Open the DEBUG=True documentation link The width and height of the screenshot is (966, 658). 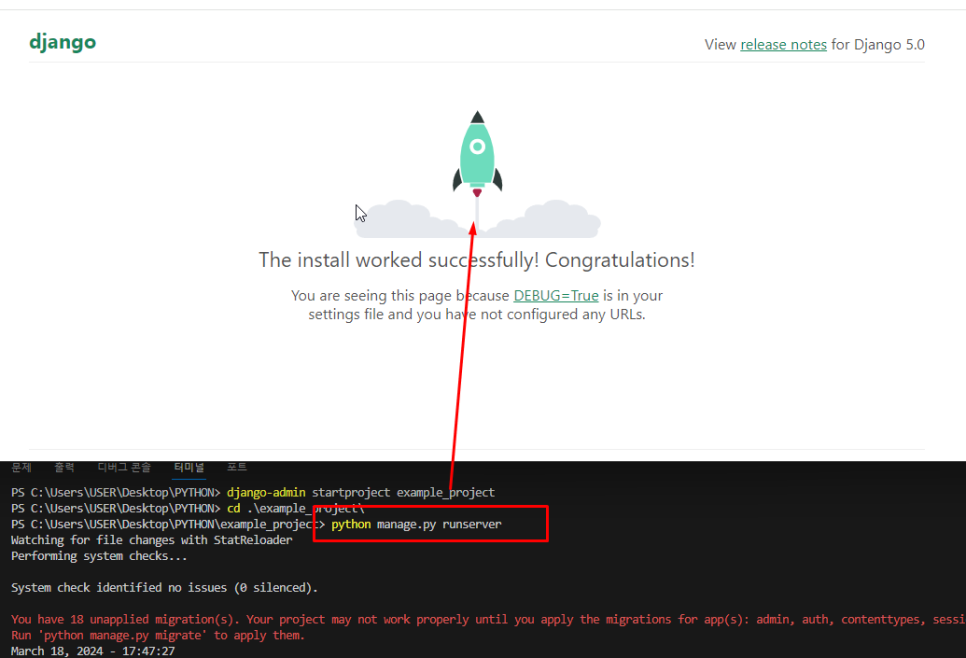556,296
